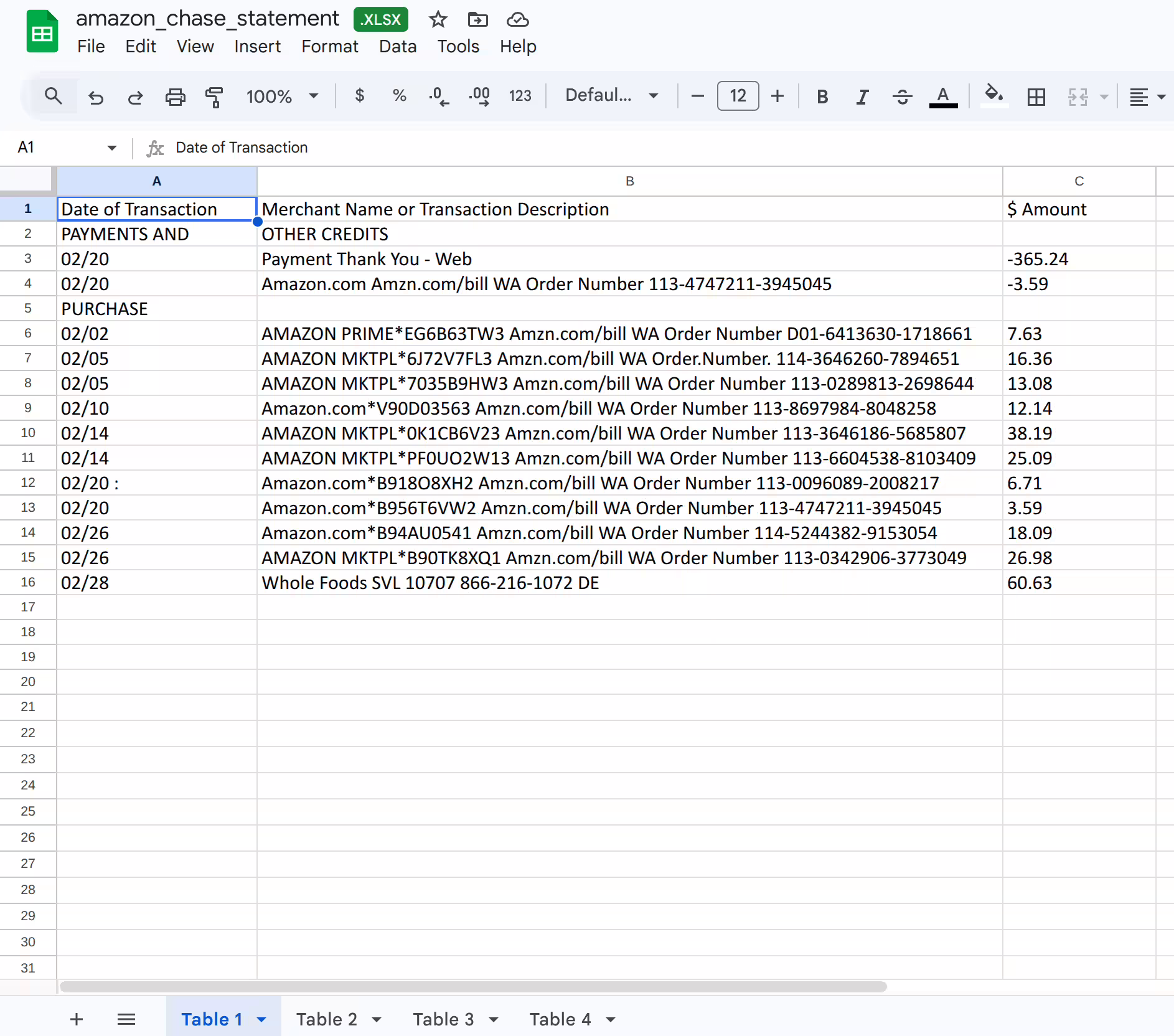Image resolution: width=1174 pixels, height=1036 pixels.
Task: Open the Borders tool
Action: coord(1035,96)
